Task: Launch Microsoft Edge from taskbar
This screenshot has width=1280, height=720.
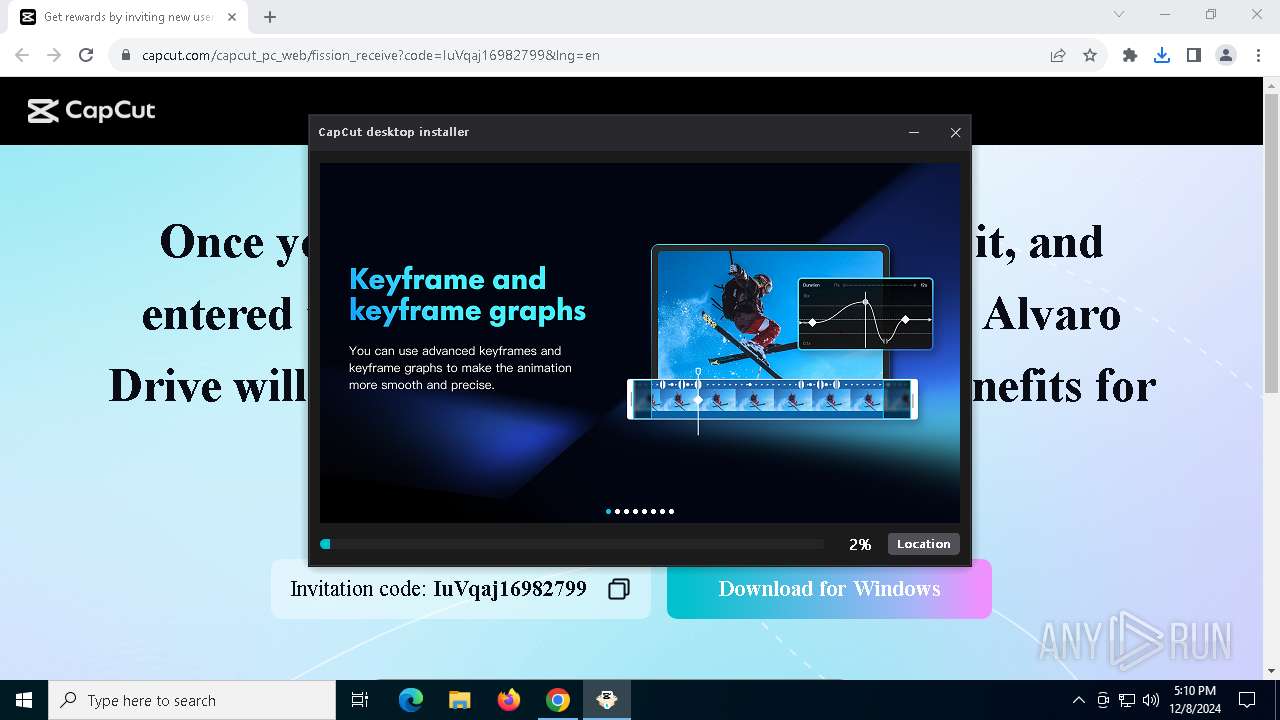Action: tap(410, 700)
